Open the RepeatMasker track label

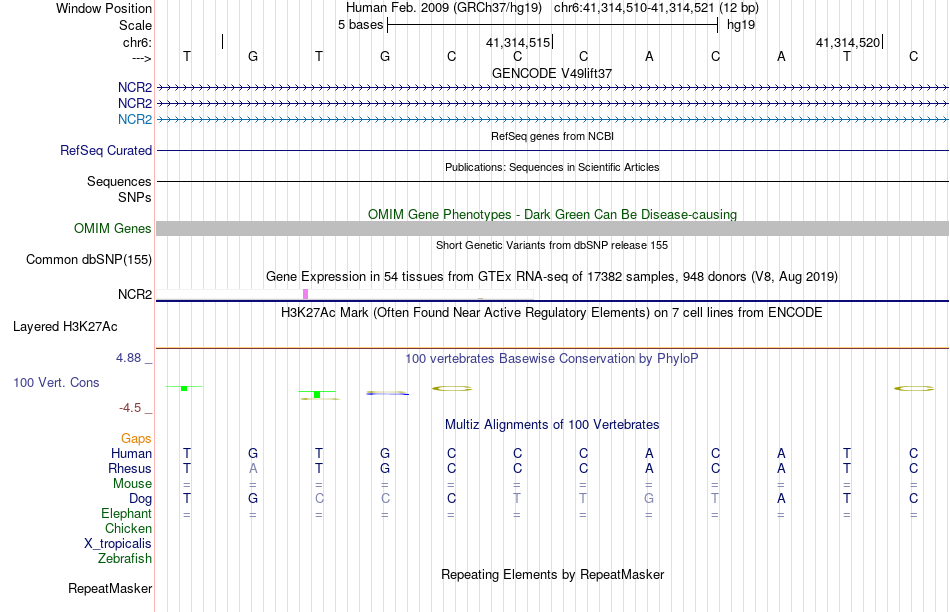click(x=110, y=588)
